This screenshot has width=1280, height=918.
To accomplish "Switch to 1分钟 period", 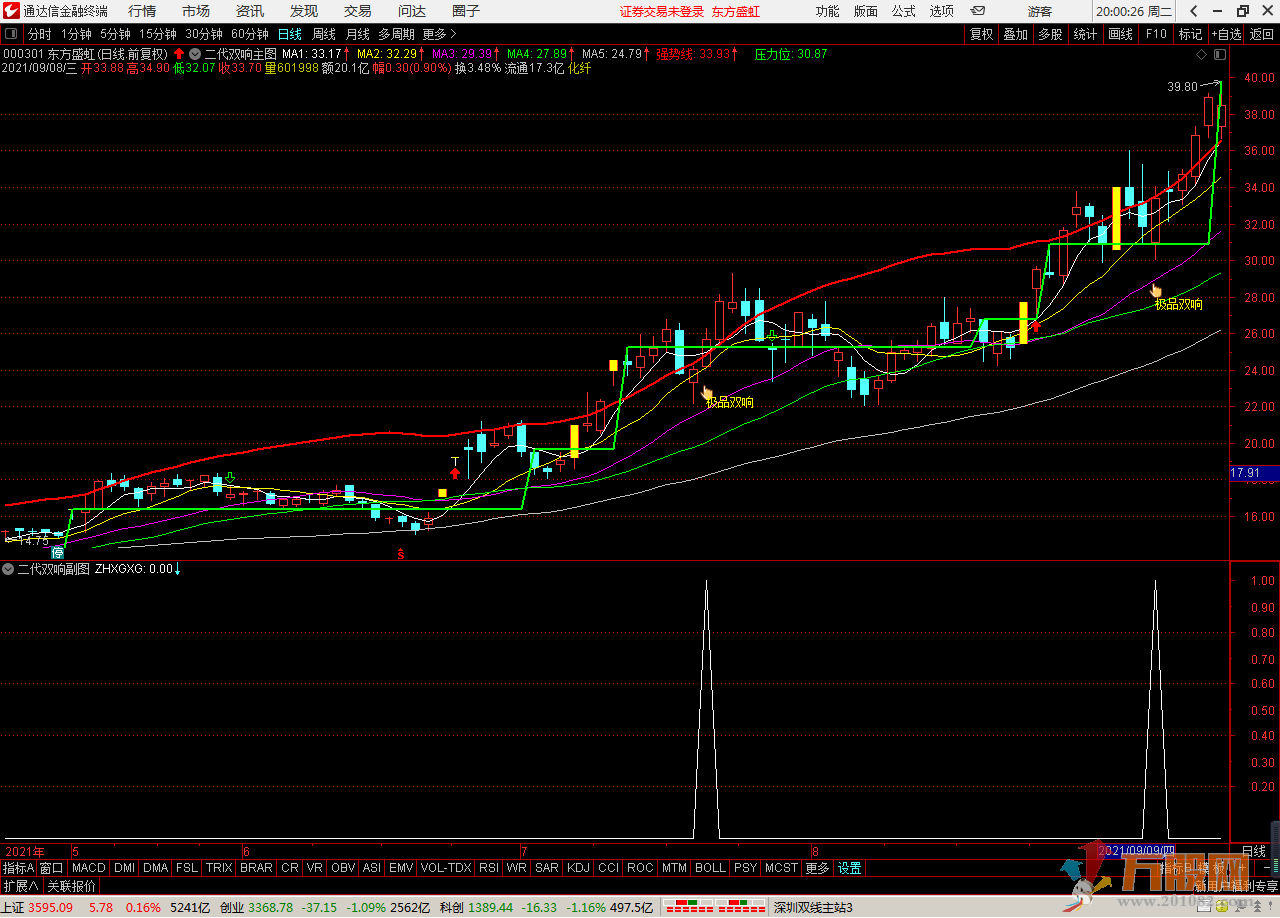I will (x=76, y=33).
